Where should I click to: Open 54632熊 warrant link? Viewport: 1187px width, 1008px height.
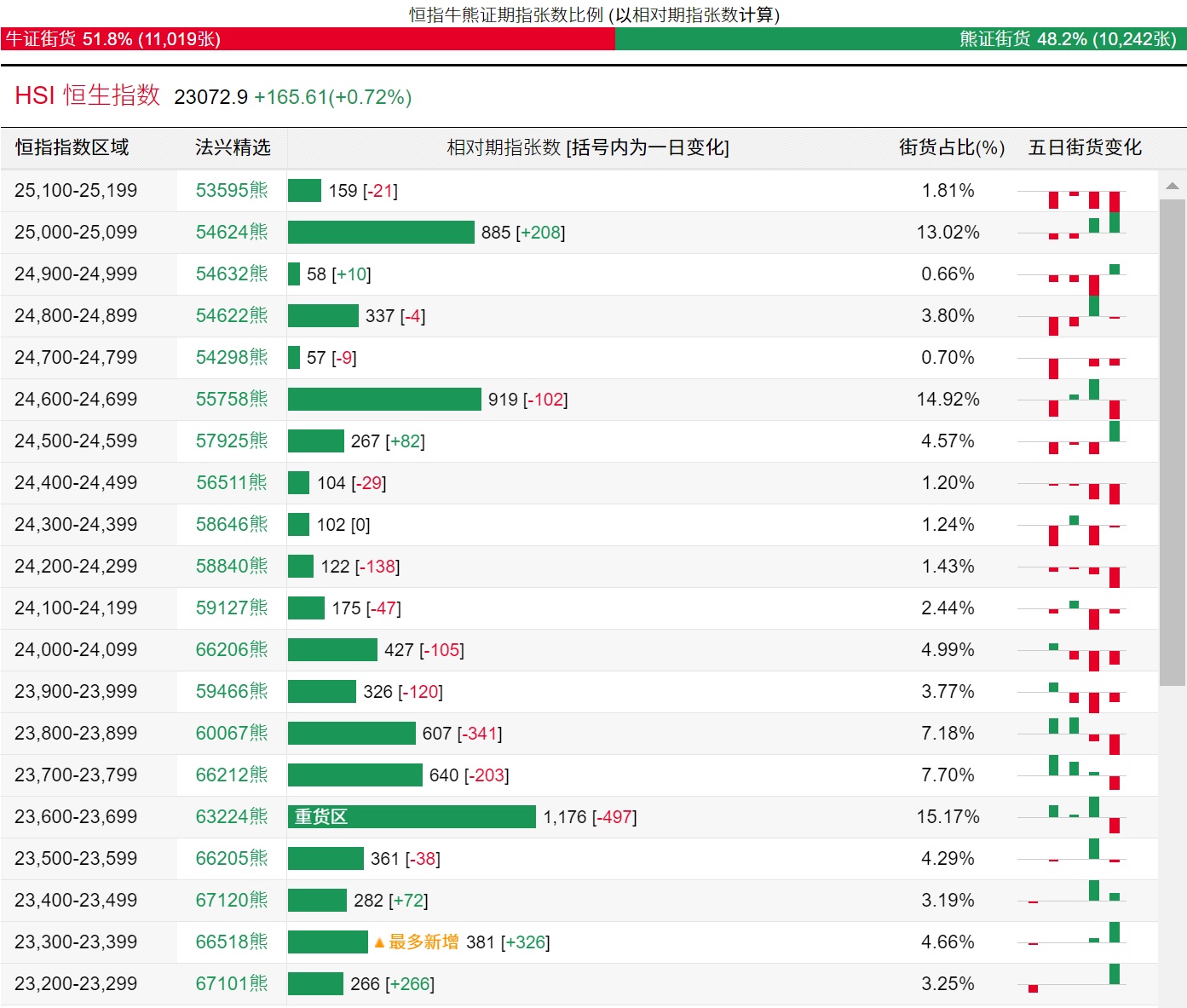point(232,274)
